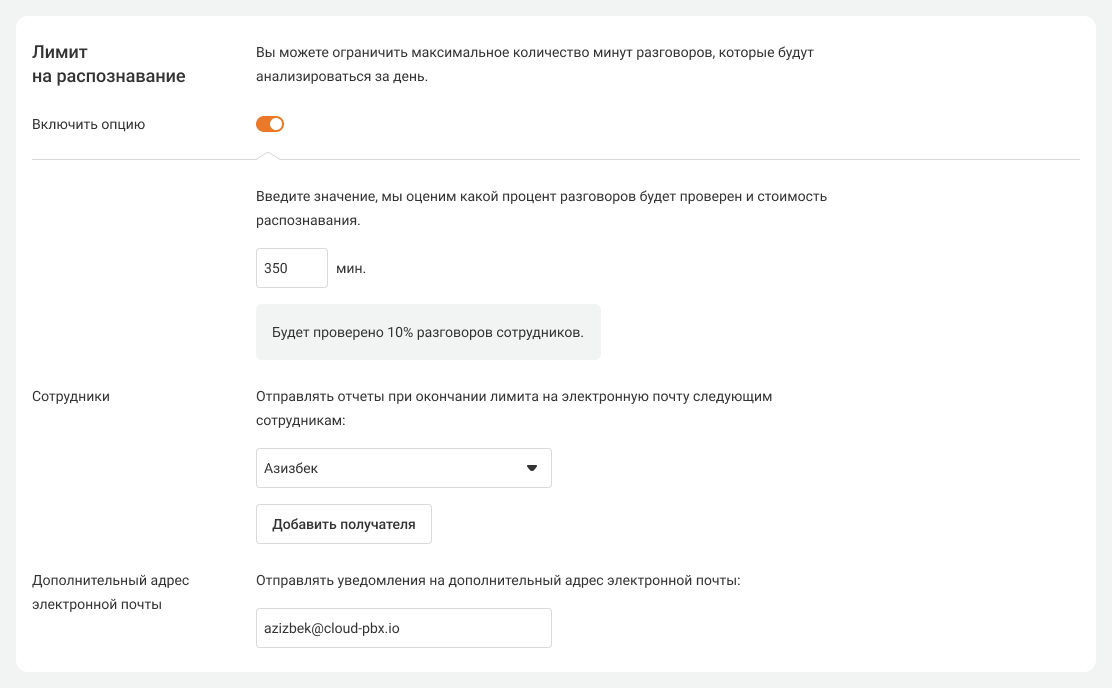Click the "Отправлять уведомления на дополнительный адрес" text
Screen dimensions: 1112x688
coord(497,580)
